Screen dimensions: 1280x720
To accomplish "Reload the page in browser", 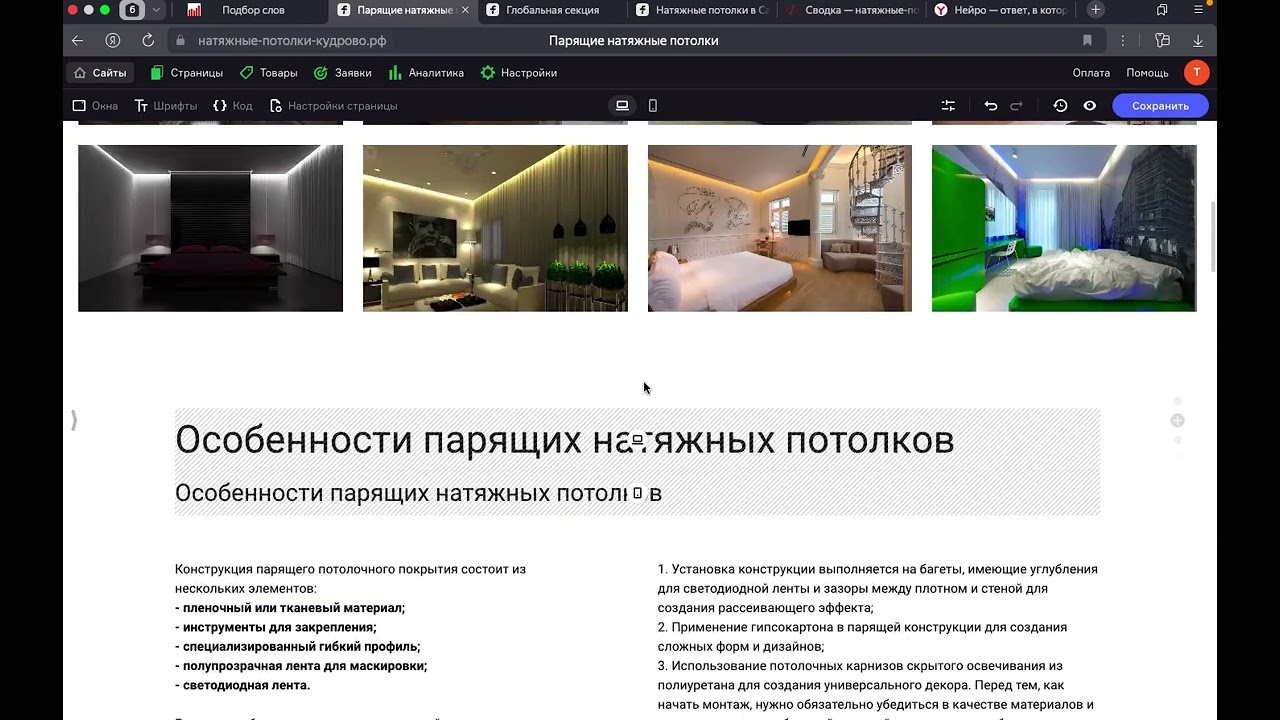I will (148, 41).
